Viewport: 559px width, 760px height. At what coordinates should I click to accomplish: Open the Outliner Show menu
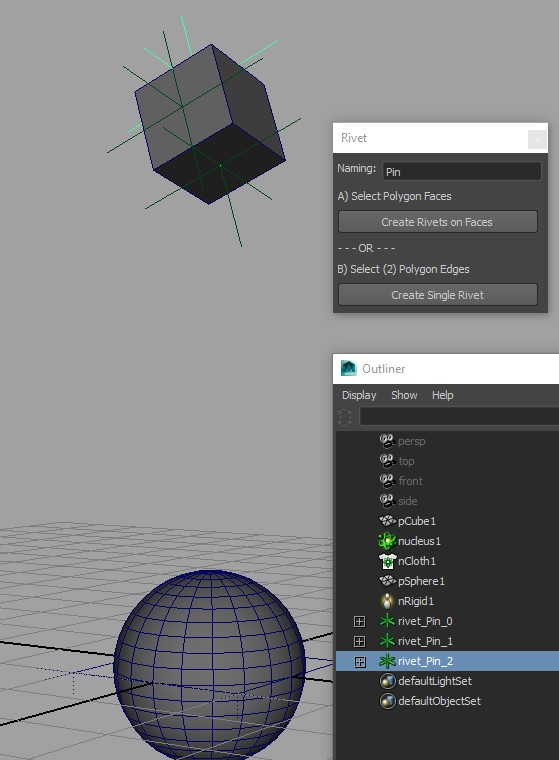point(404,395)
